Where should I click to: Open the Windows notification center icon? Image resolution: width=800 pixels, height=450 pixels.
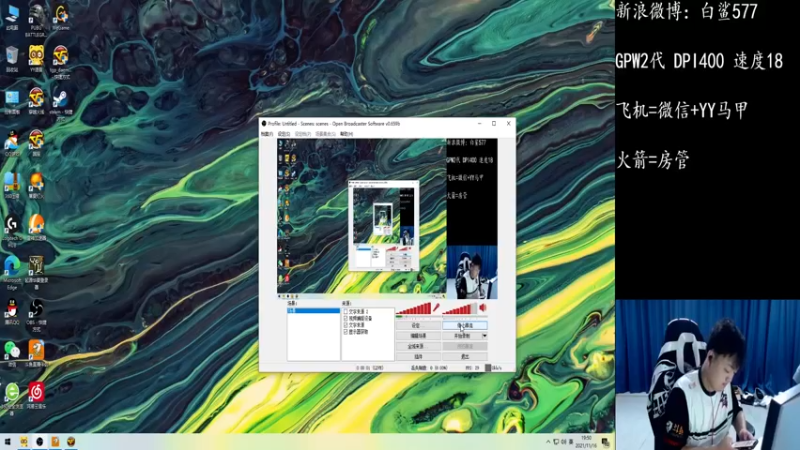click(606, 442)
